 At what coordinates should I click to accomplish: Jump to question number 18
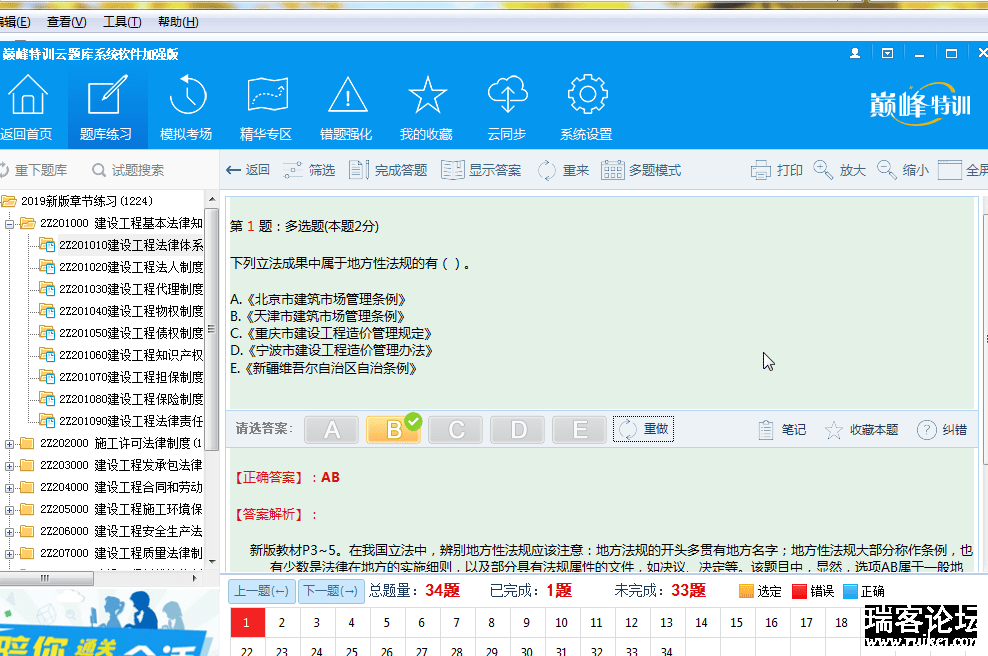click(841, 623)
